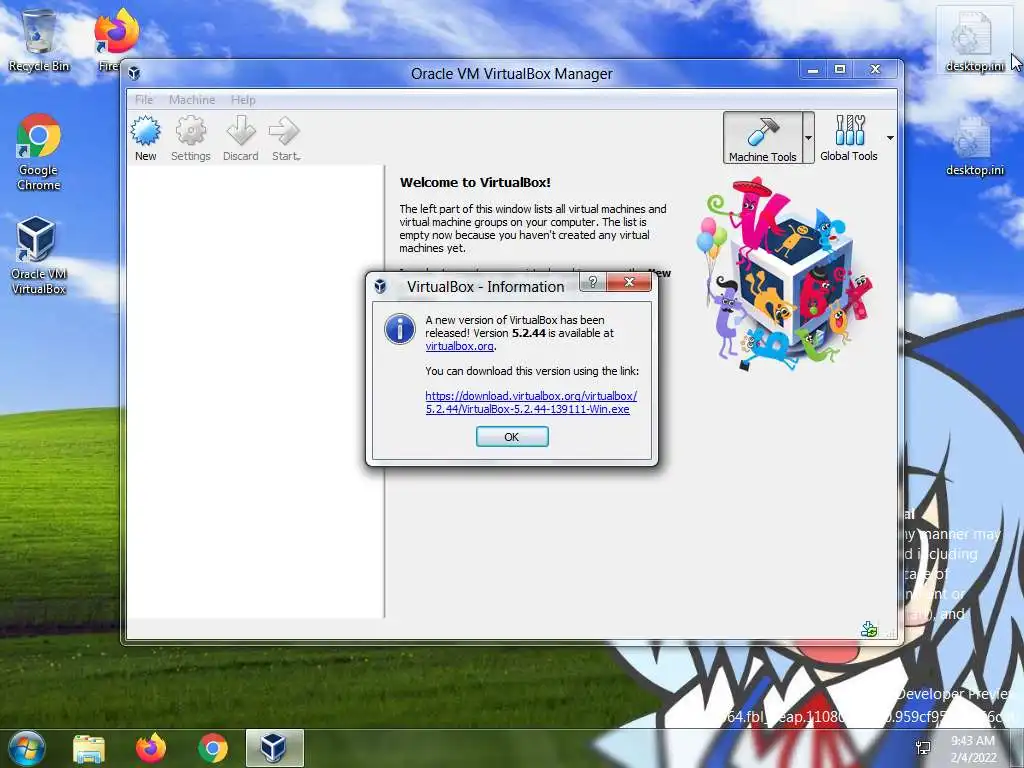Click OK in the Information dialog
Screen dimensions: 1024x768
coord(512,437)
